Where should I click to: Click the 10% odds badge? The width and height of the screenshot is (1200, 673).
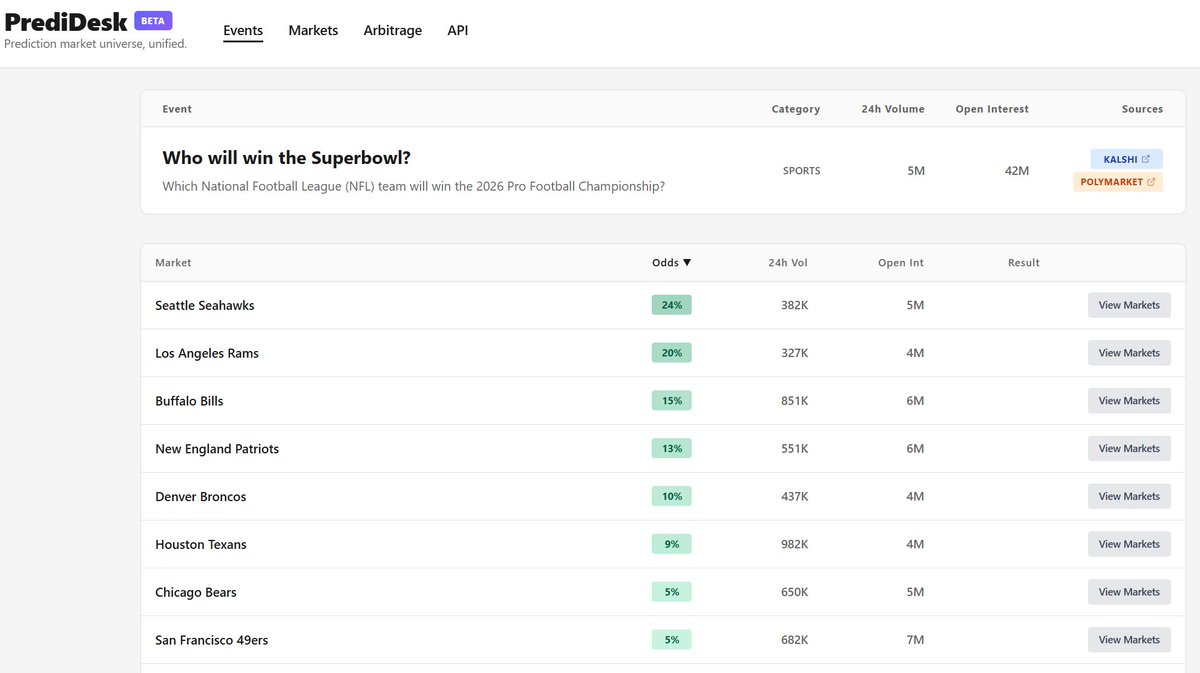(672, 496)
